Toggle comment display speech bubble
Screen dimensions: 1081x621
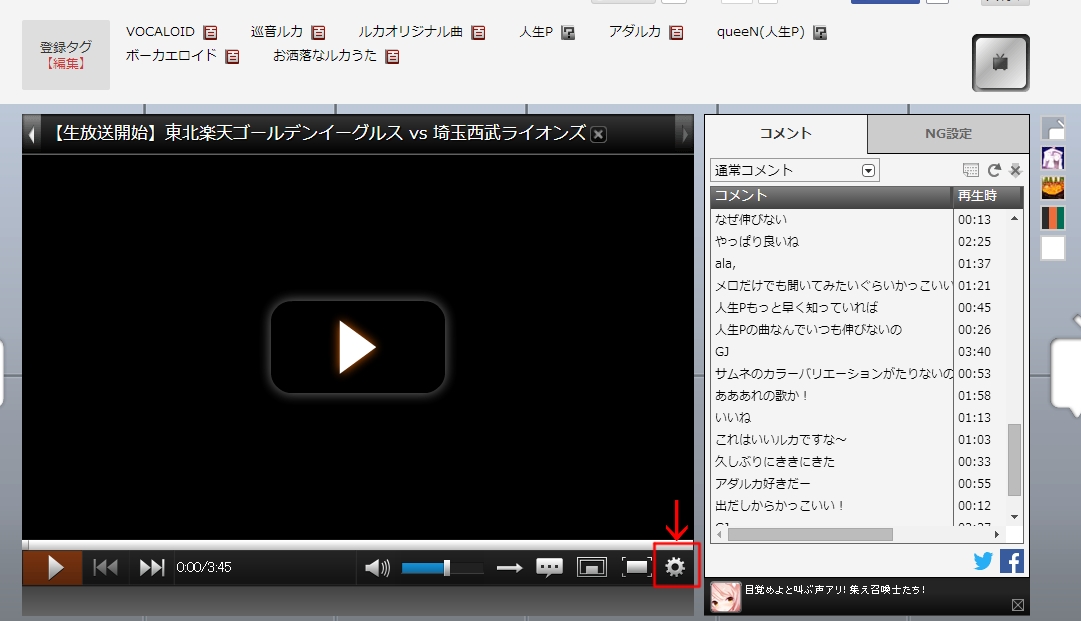pos(549,568)
